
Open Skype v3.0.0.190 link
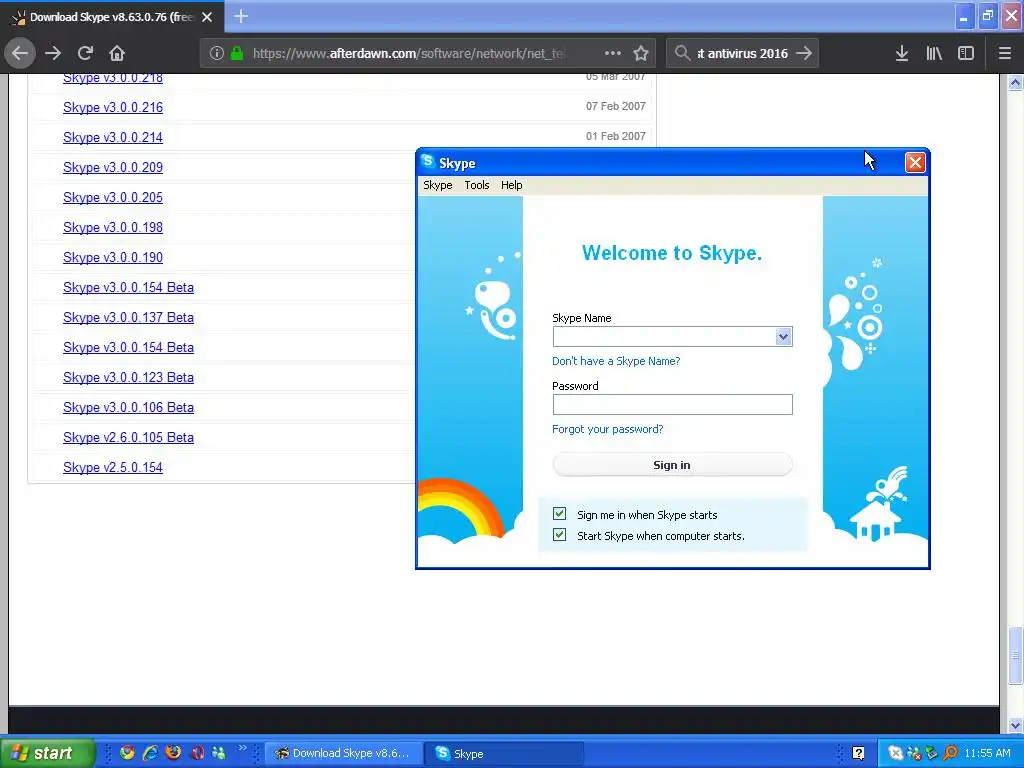(x=113, y=258)
